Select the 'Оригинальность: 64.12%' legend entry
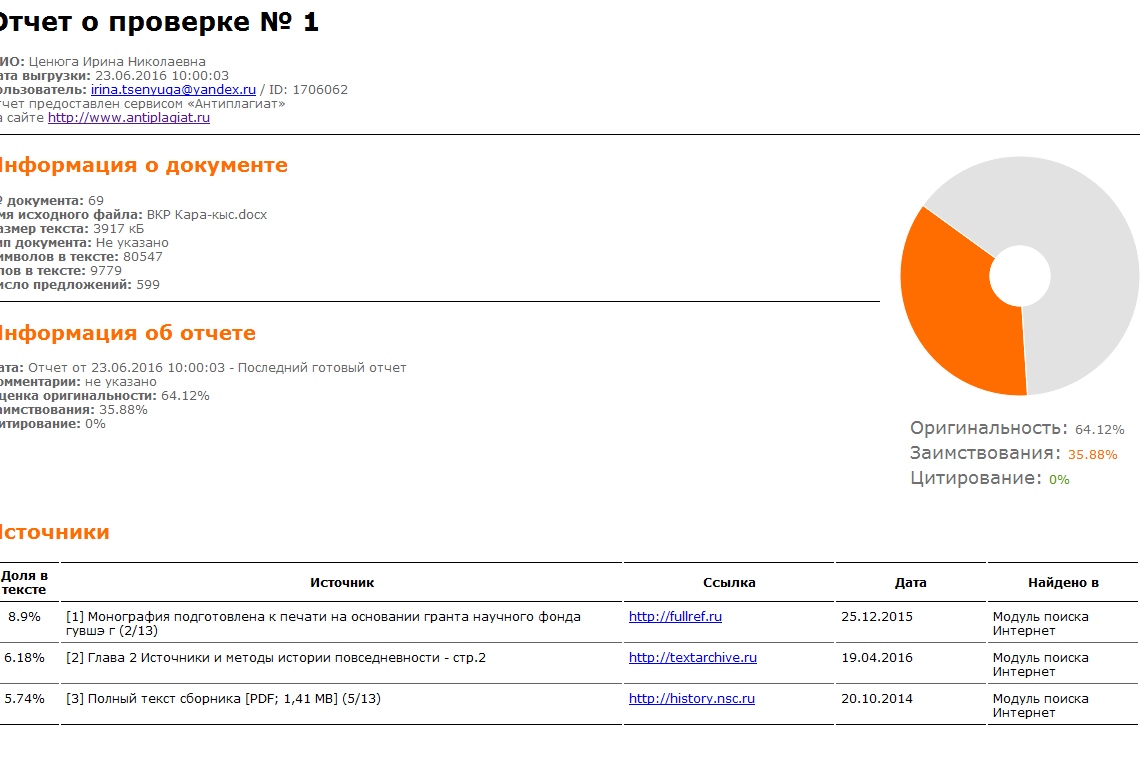This screenshot has width=1144, height=762. coord(1016,429)
